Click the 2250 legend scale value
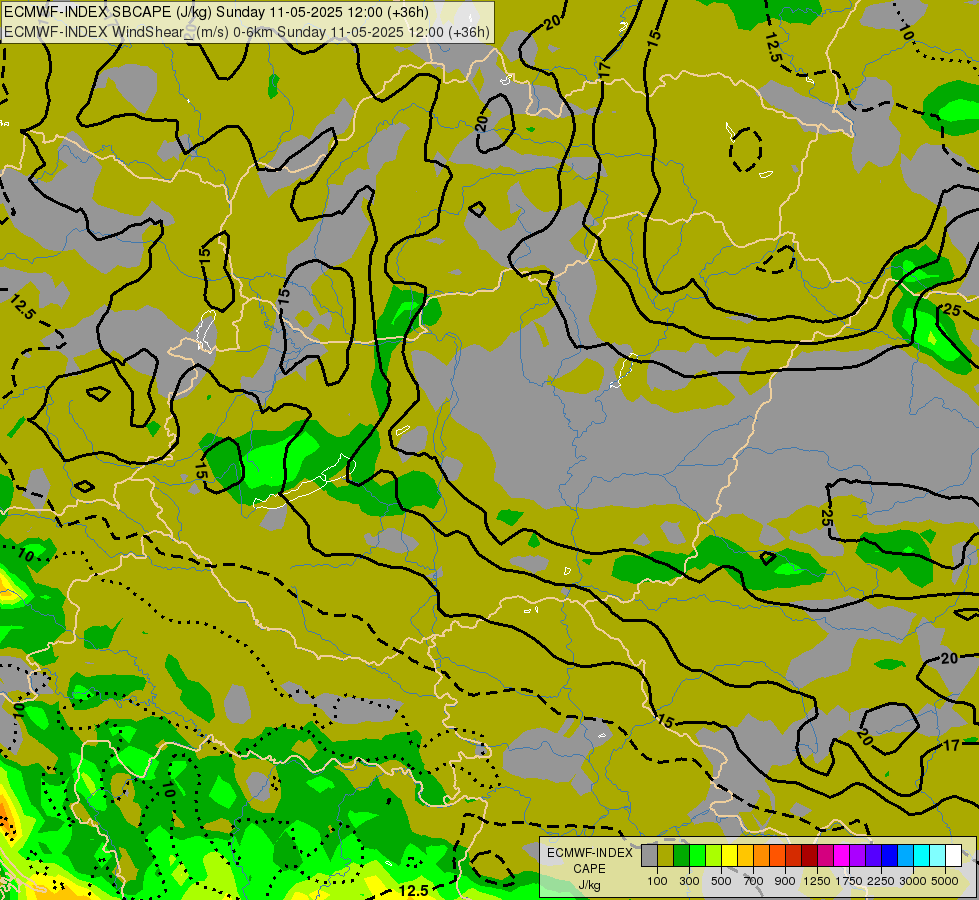979x900 pixels. coord(881,881)
